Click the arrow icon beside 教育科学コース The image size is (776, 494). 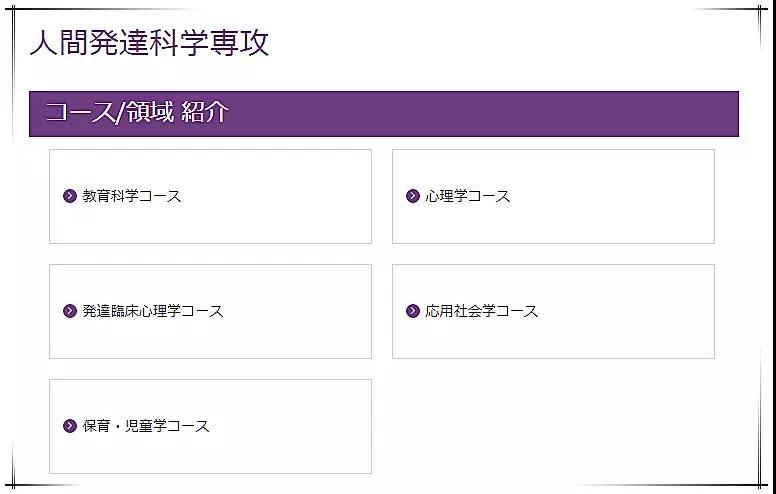pyautogui.click(x=70, y=196)
